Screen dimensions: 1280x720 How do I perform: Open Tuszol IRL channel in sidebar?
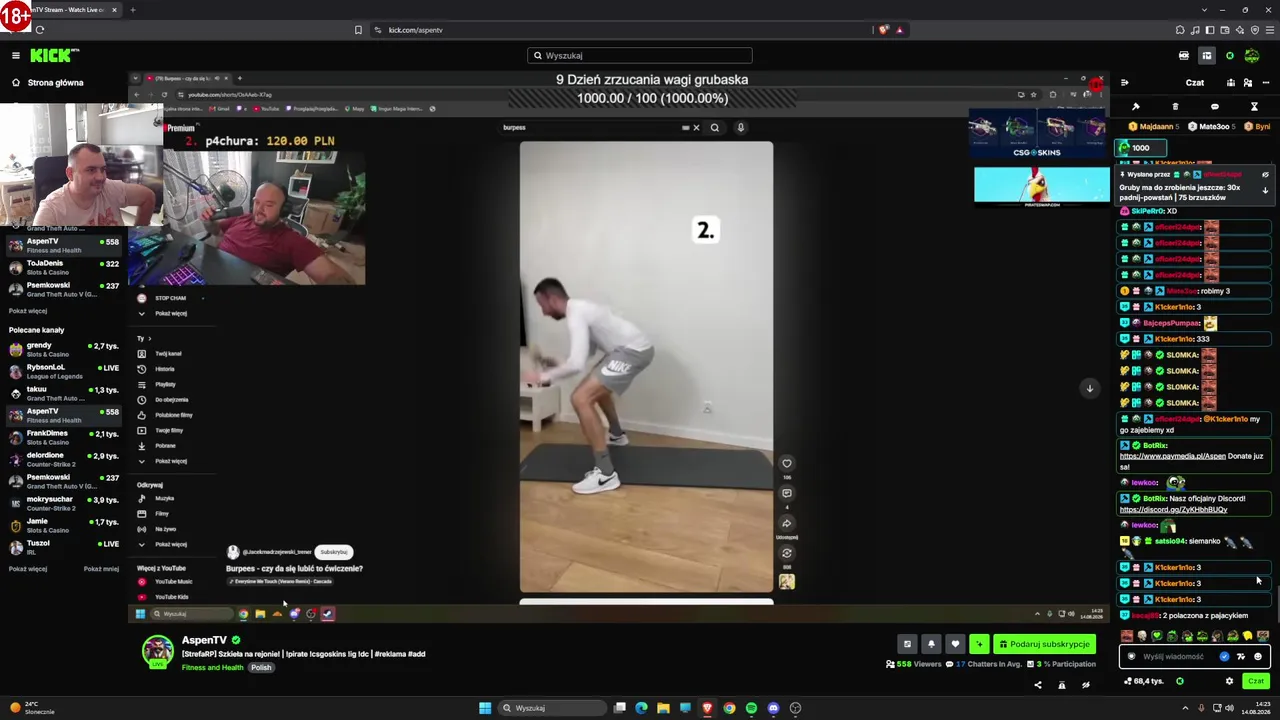[x=64, y=548]
